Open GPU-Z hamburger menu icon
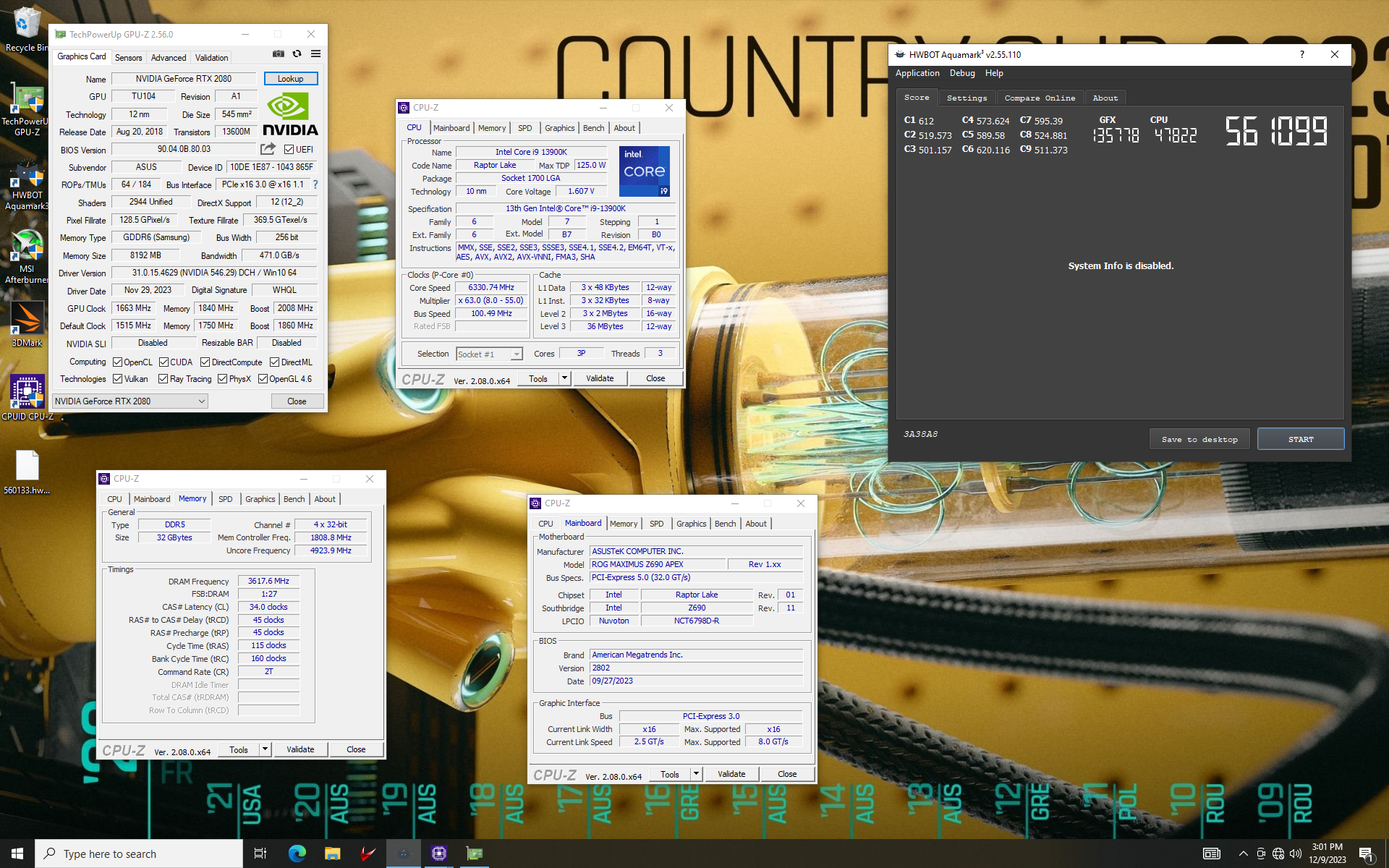This screenshot has width=1389, height=868. pyautogui.click(x=315, y=54)
